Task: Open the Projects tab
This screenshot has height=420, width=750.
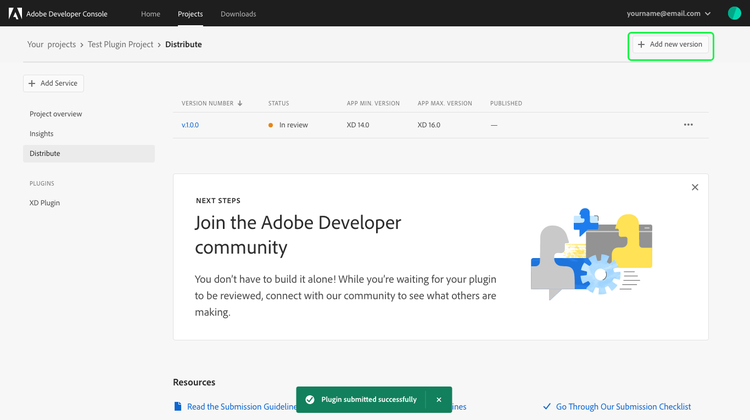Action: pos(190,14)
